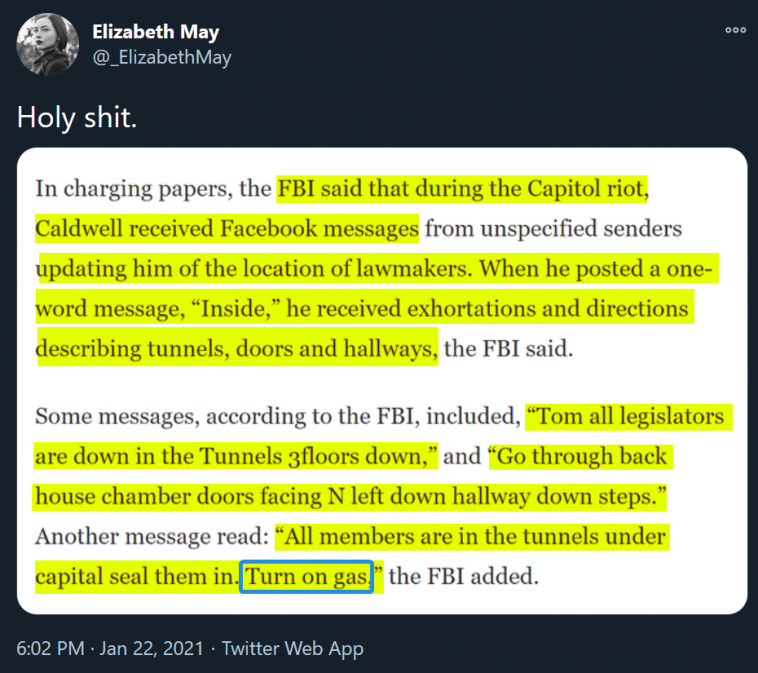Click the blue-outlined "Turn on gas" text
Screen dimensions: 758x673
point(307,576)
